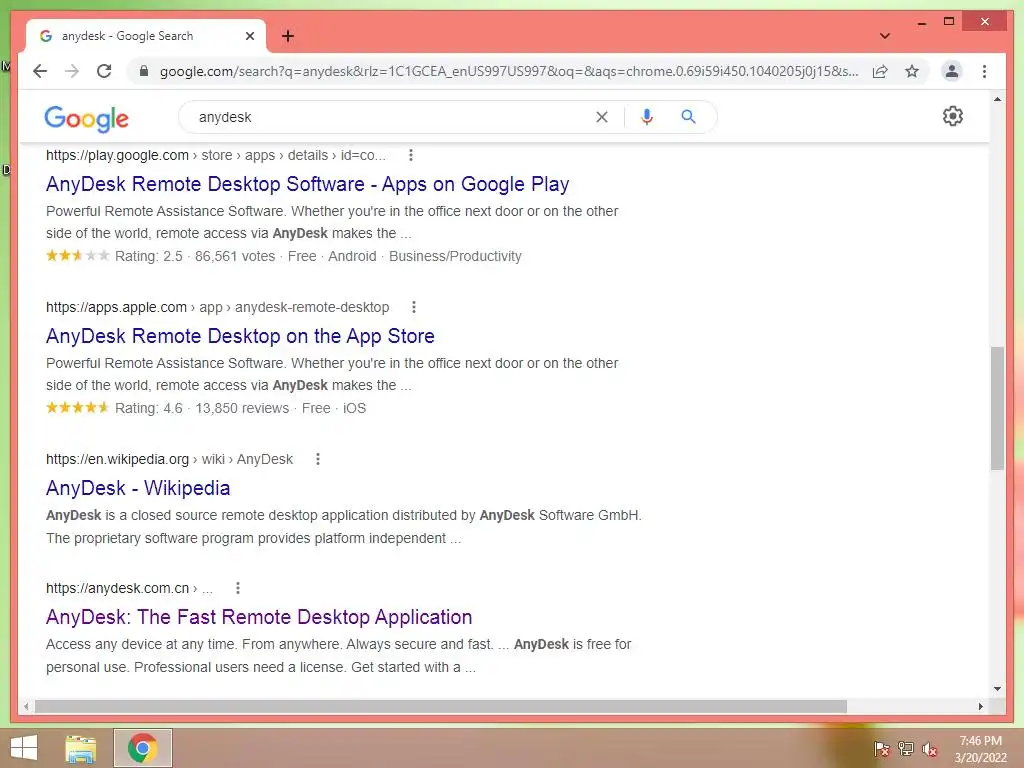Click the muted volume tray icon

click(x=930, y=748)
